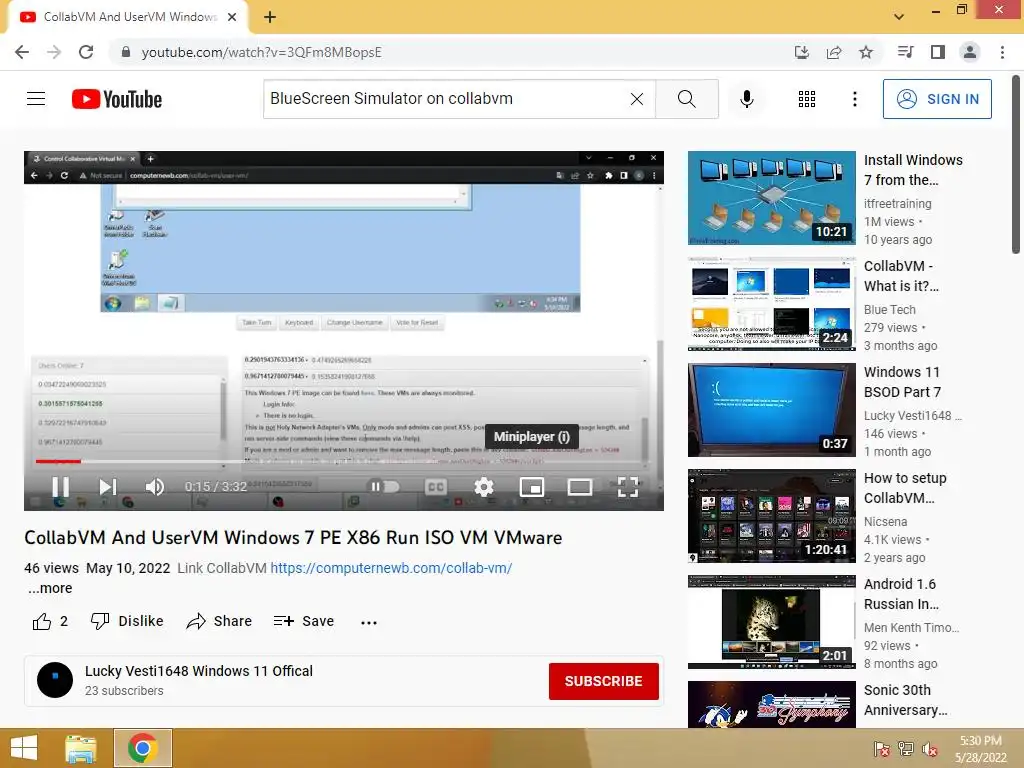Share the video
Screen dimensions: 1024x768
click(x=219, y=621)
